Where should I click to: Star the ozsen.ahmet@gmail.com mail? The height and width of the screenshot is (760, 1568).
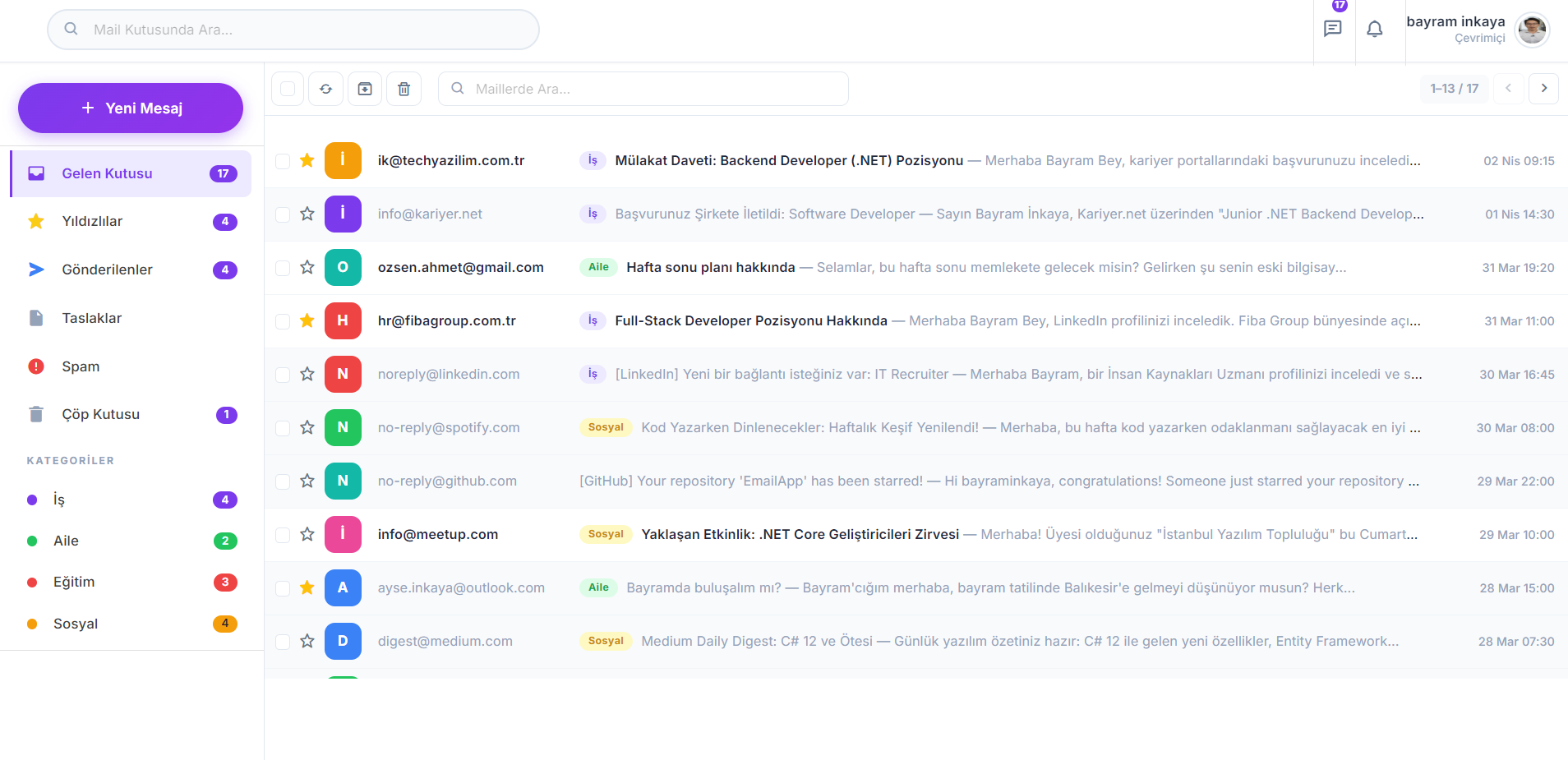click(307, 267)
